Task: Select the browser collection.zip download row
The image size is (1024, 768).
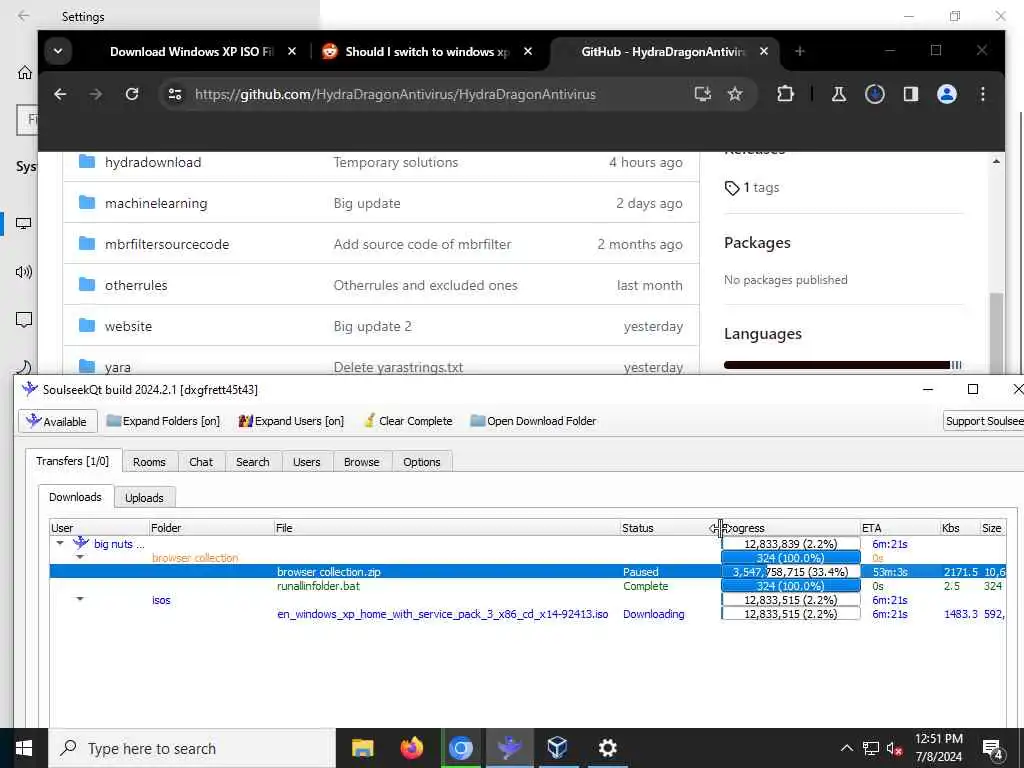Action: tap(528, 572)
